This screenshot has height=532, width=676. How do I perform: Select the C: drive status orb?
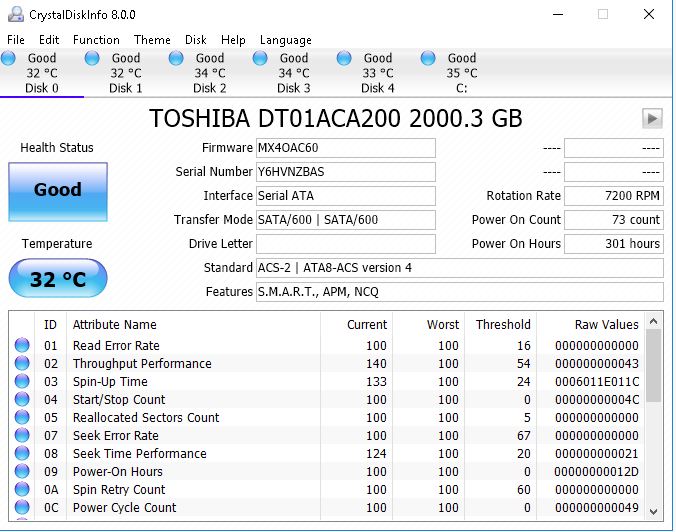429,59
